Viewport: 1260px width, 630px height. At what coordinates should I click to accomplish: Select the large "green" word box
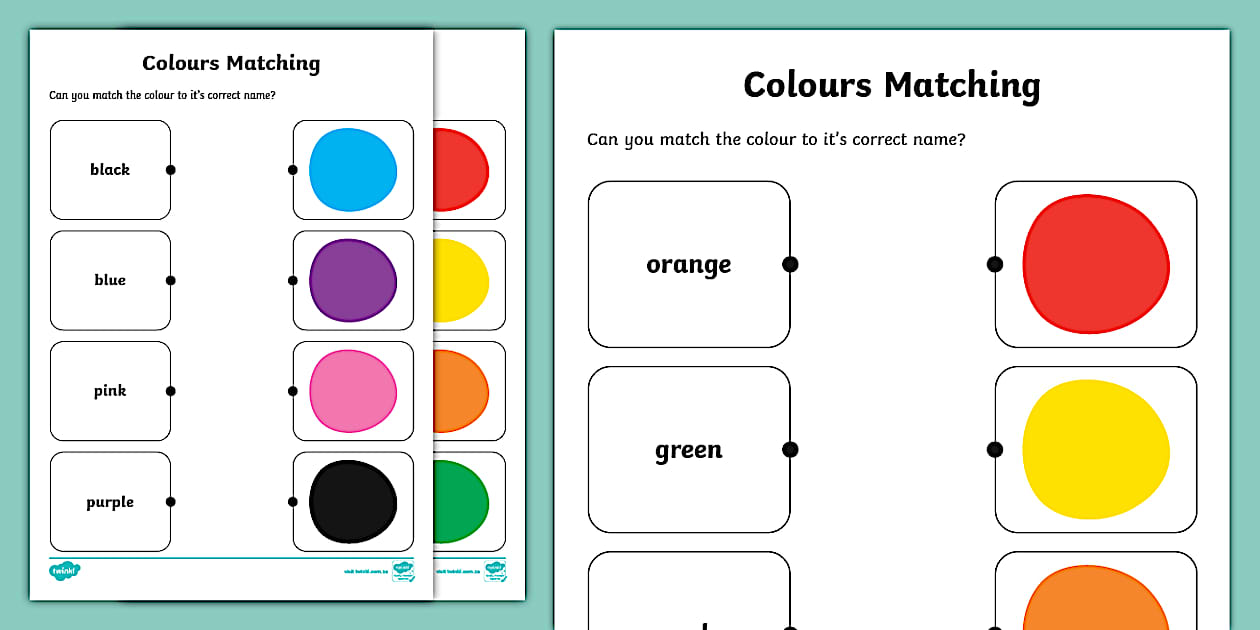click(689, 449)
